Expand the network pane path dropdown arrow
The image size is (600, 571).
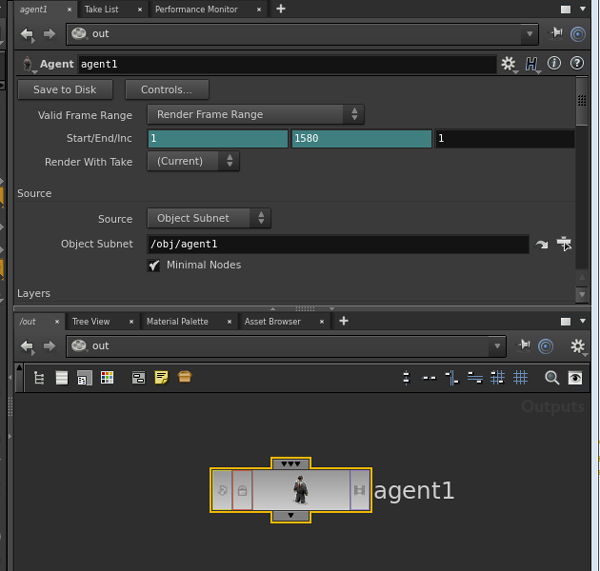(497, 346)
